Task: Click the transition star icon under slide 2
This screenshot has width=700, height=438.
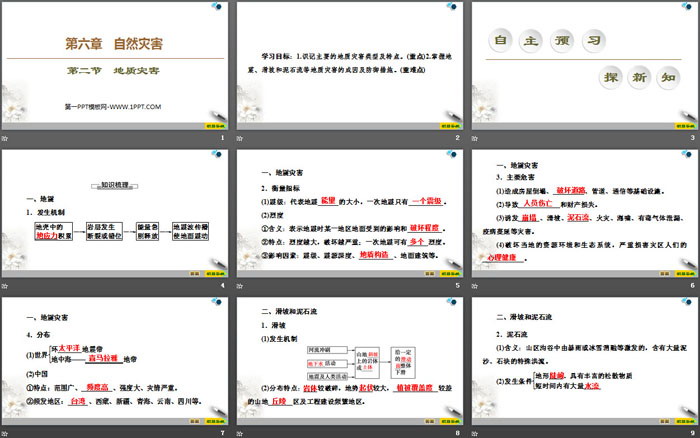Action: pos(239,137)
